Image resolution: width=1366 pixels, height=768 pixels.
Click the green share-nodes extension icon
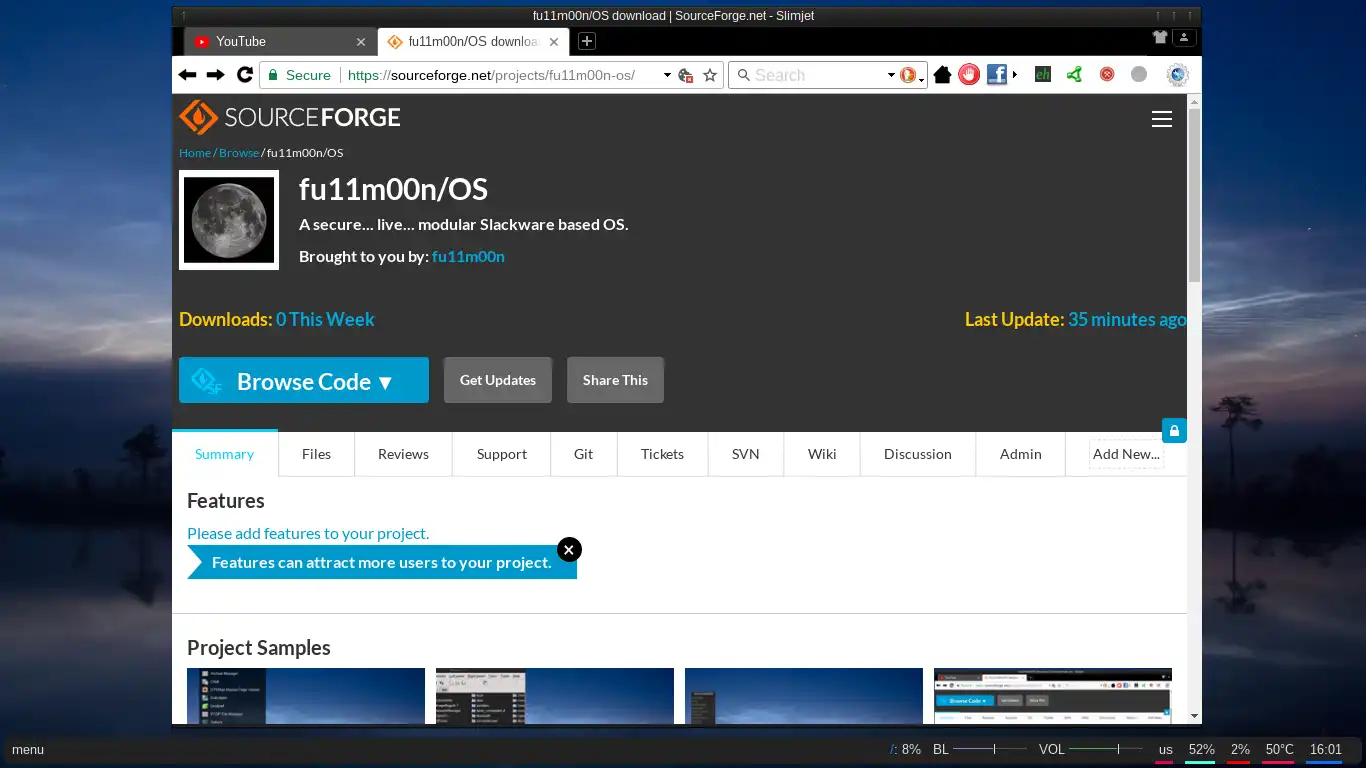1074,74
